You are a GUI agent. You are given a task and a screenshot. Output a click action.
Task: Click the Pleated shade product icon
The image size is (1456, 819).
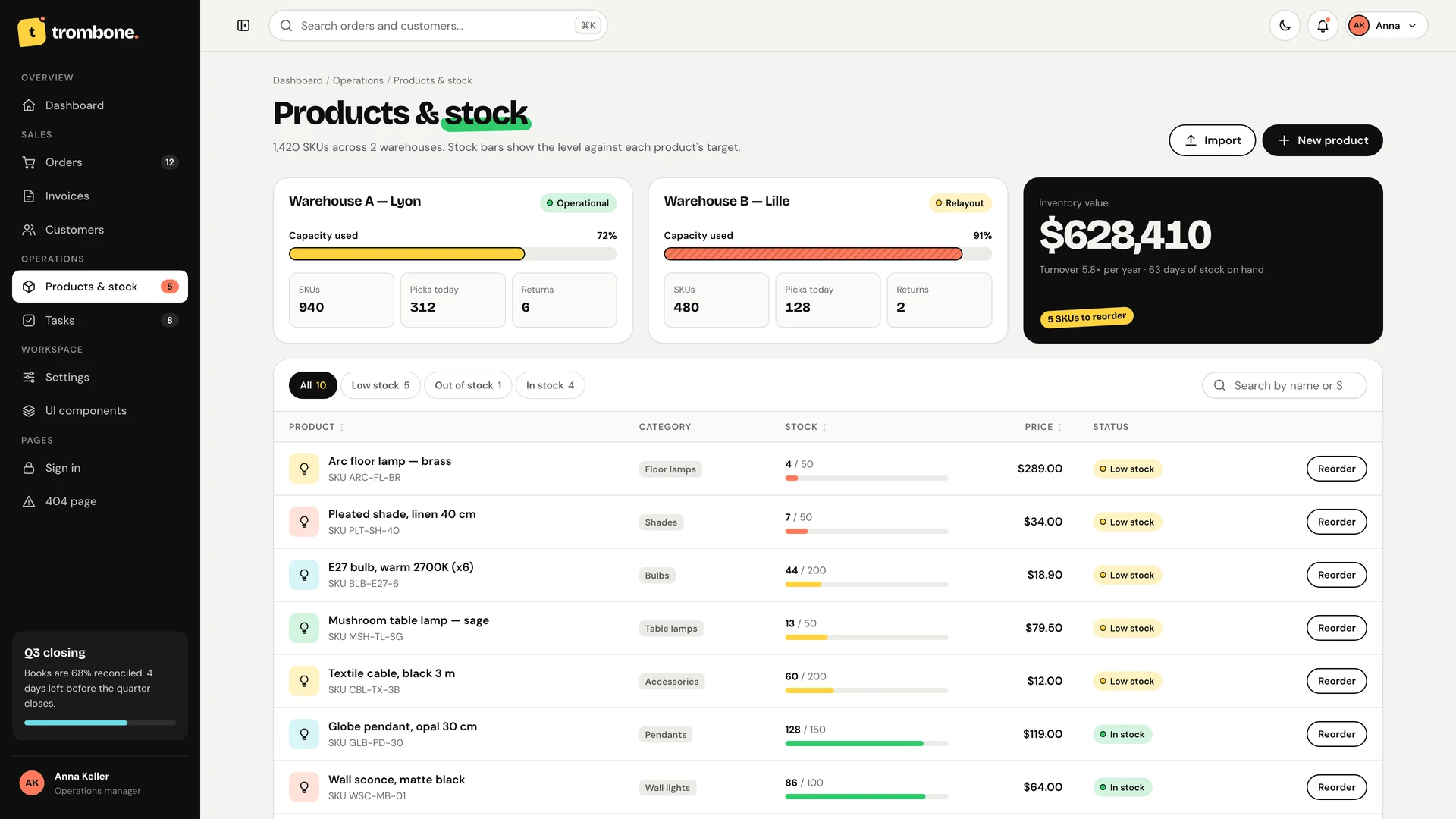pos(304,522)
